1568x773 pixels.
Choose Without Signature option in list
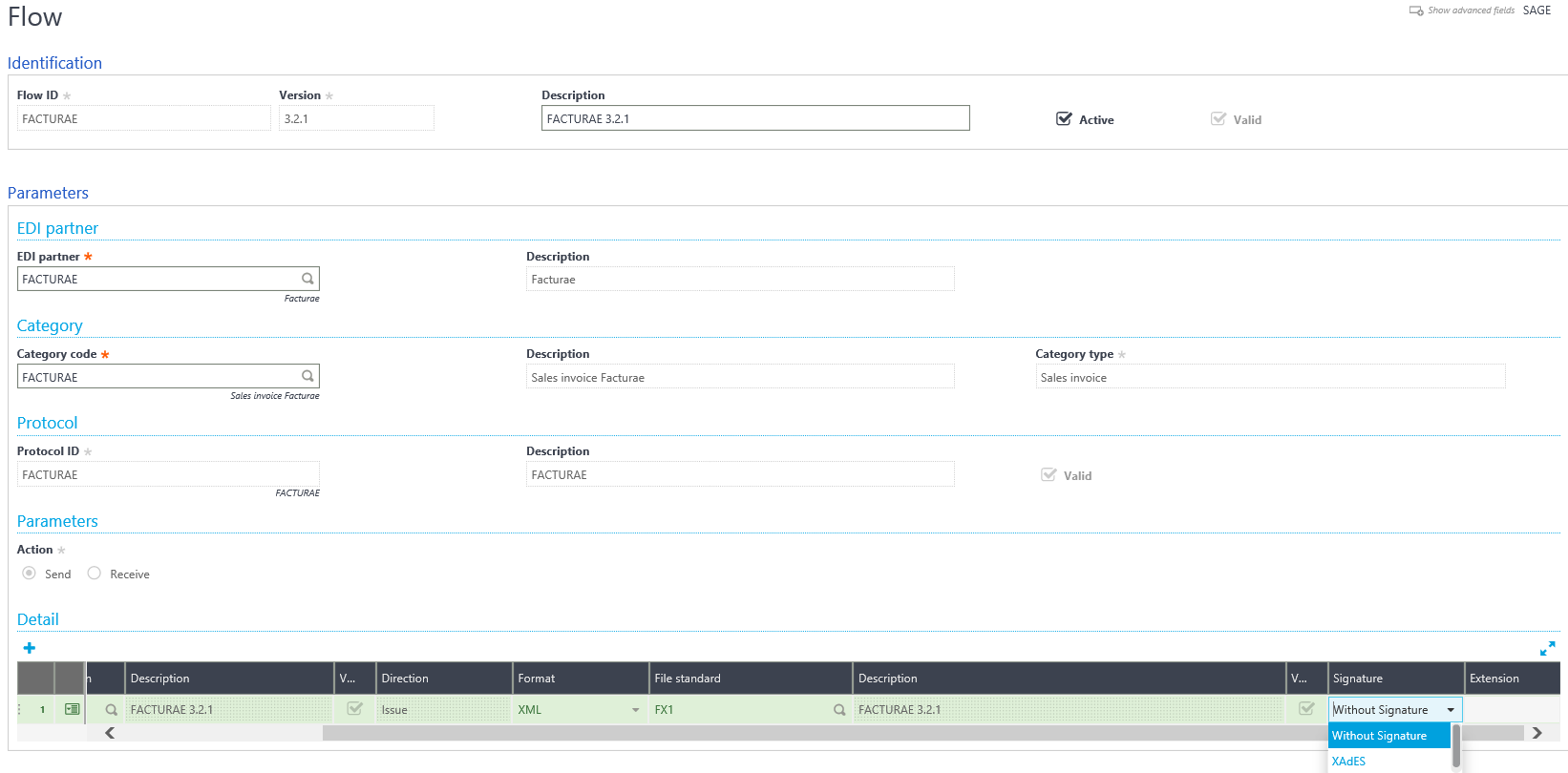tap(1379, 736)
